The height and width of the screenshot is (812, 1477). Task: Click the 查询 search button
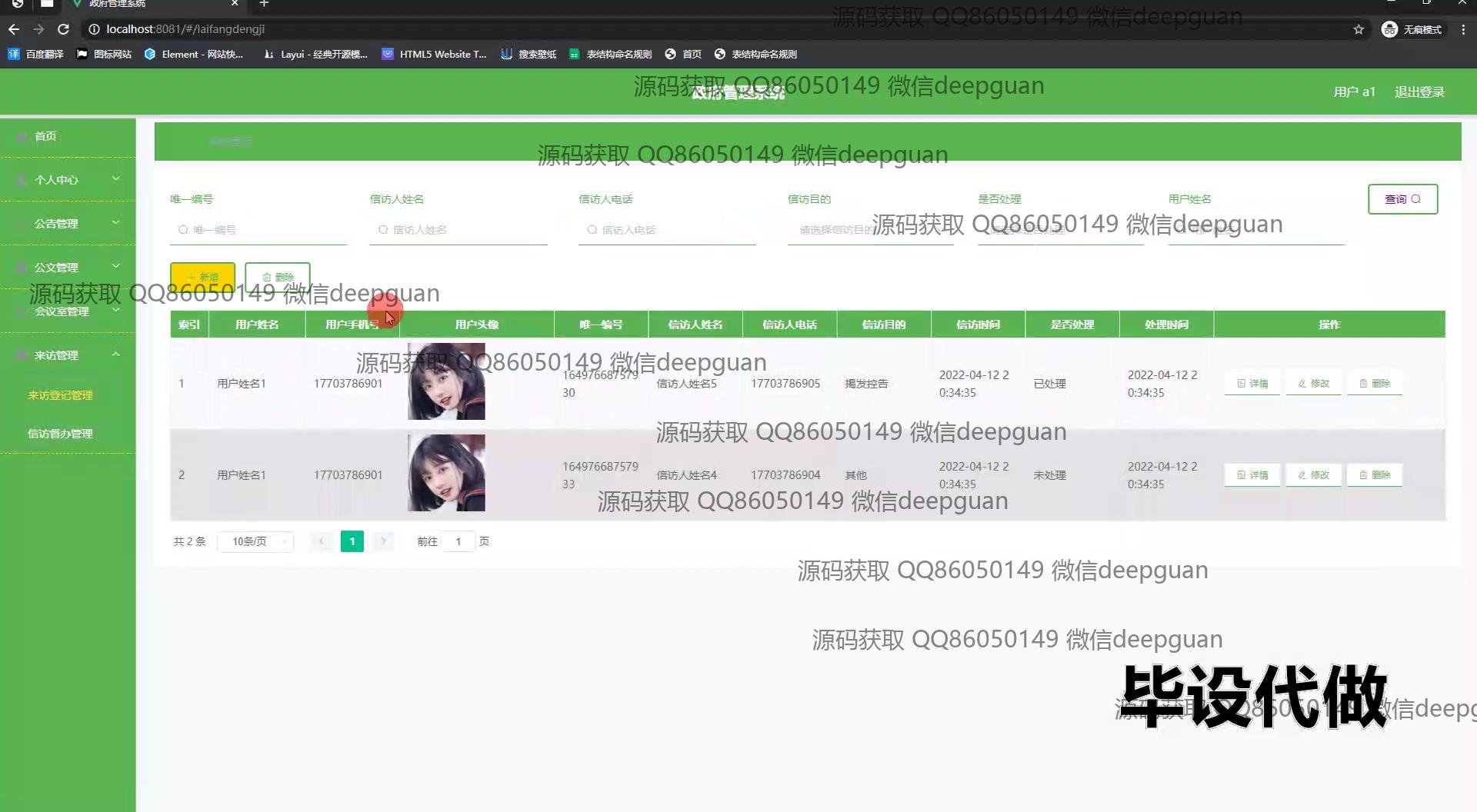click(1402, 199)
